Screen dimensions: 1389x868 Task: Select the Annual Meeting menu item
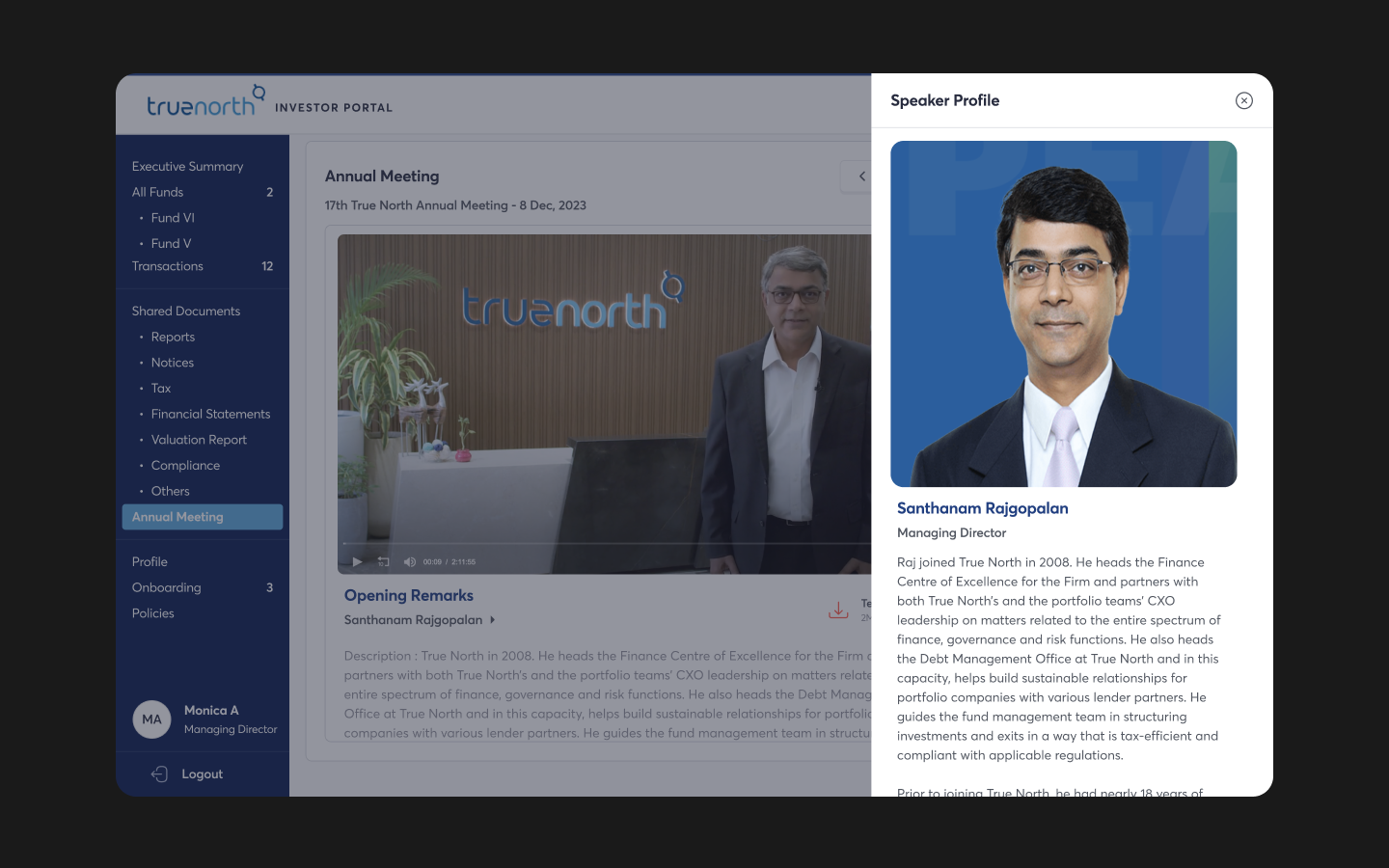[203, 517]
